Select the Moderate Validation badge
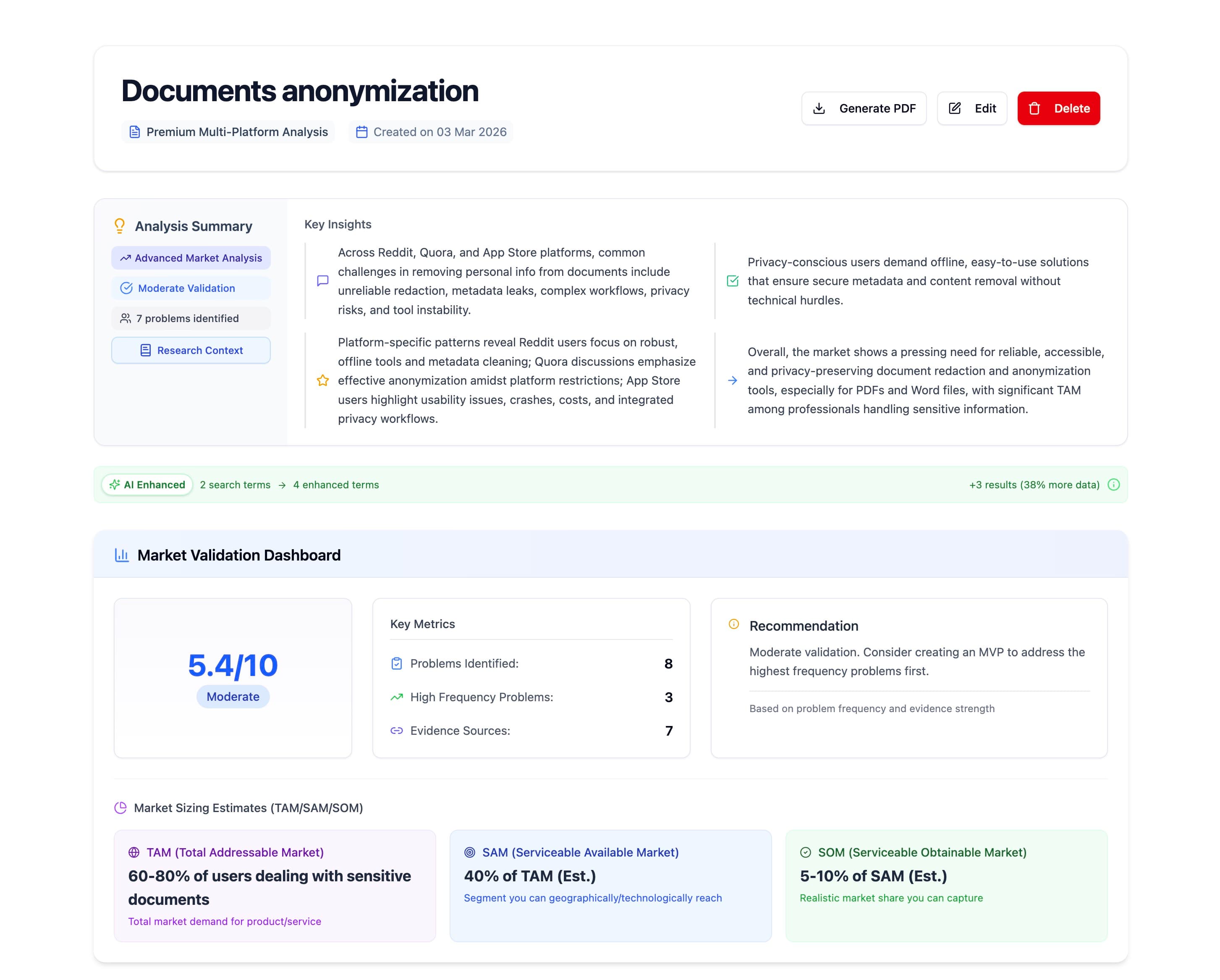1220x980 pixels. [191, 288]
